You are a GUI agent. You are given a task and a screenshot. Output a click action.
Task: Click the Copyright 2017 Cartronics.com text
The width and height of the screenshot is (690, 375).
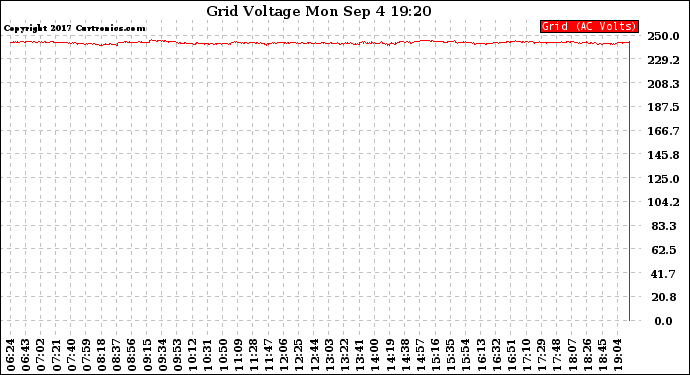(74, 28)
